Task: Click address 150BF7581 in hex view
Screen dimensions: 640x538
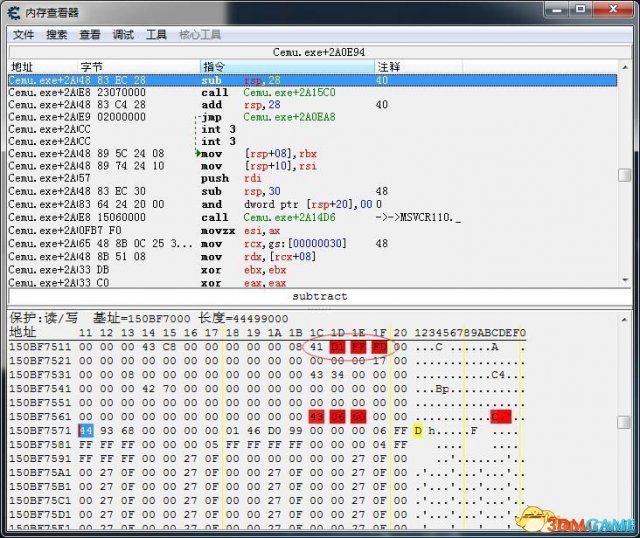Action: (40, 445)
